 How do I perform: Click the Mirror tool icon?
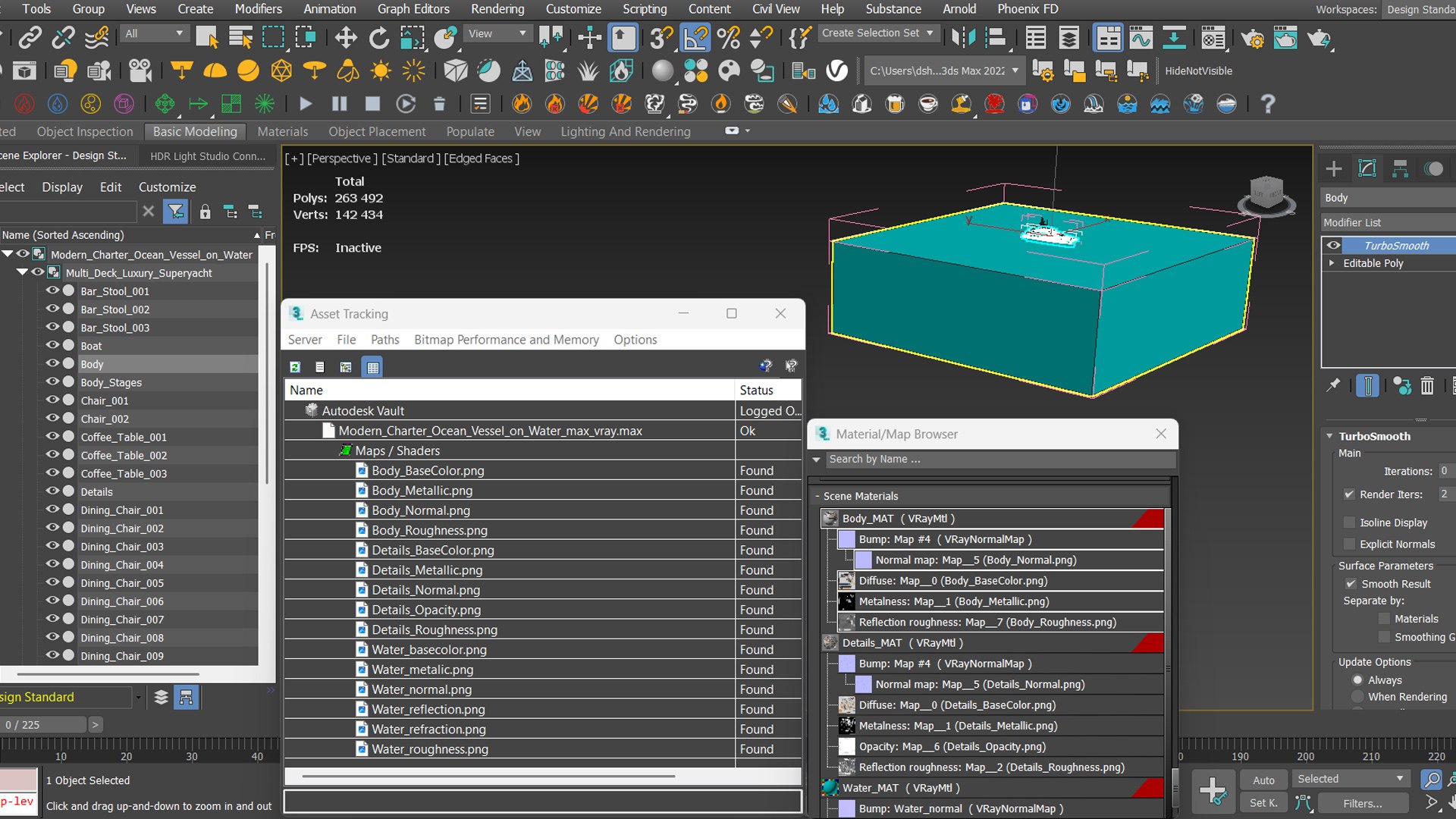964,37
